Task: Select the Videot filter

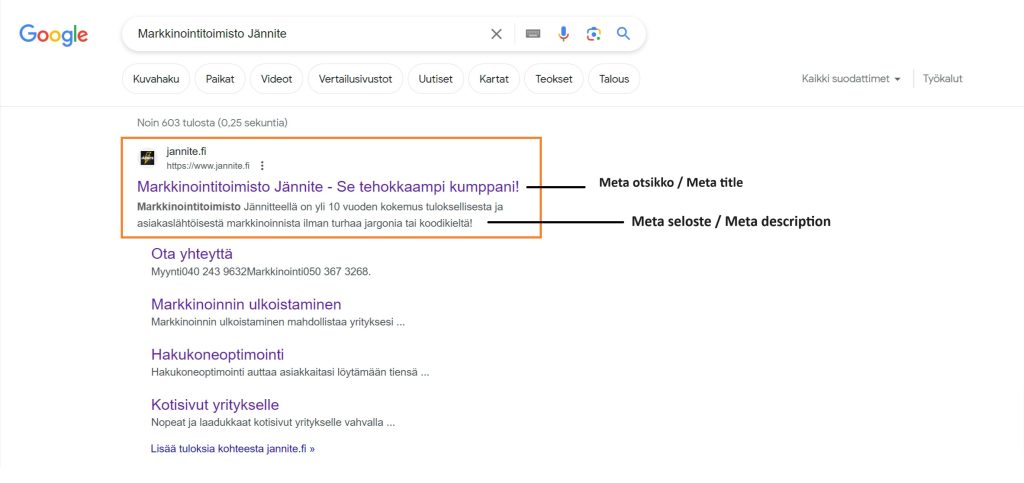Action: pyautogui.click(x=276, y=79)
